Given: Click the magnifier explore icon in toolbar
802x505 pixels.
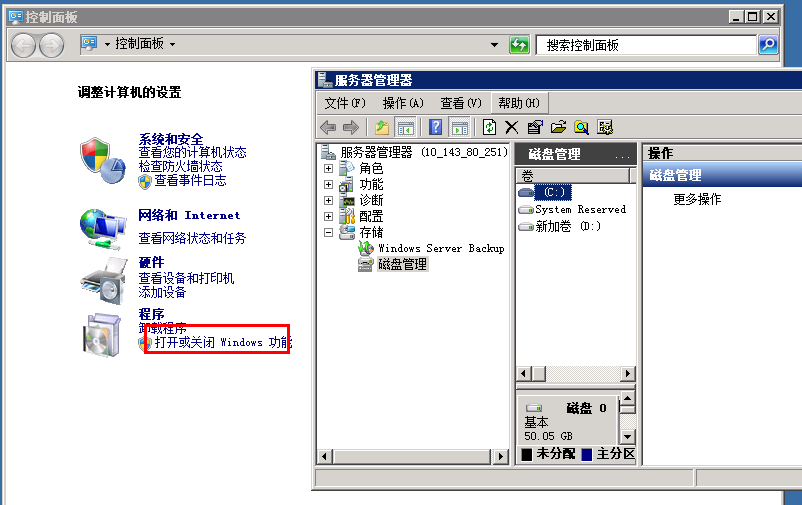Looking at the screenshot, I should (582, 127).
